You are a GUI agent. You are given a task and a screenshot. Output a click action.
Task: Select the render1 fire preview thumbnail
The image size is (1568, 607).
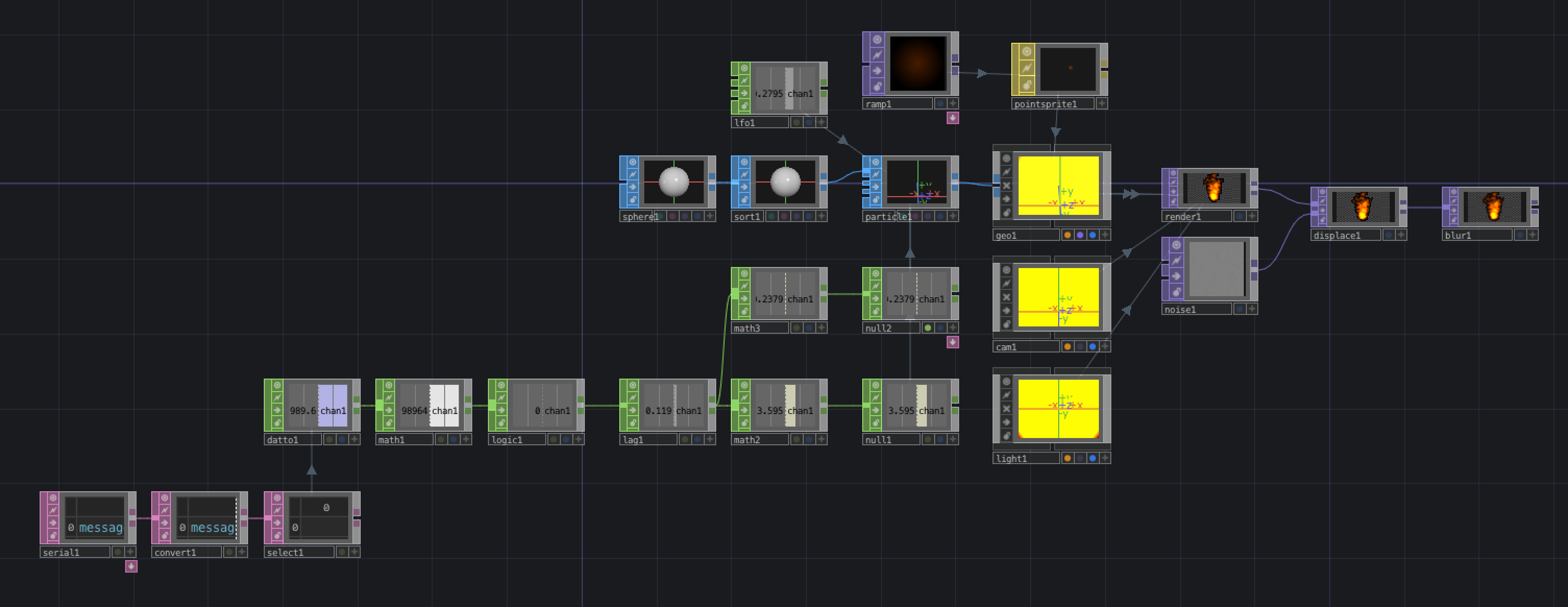coord(1214,188)
